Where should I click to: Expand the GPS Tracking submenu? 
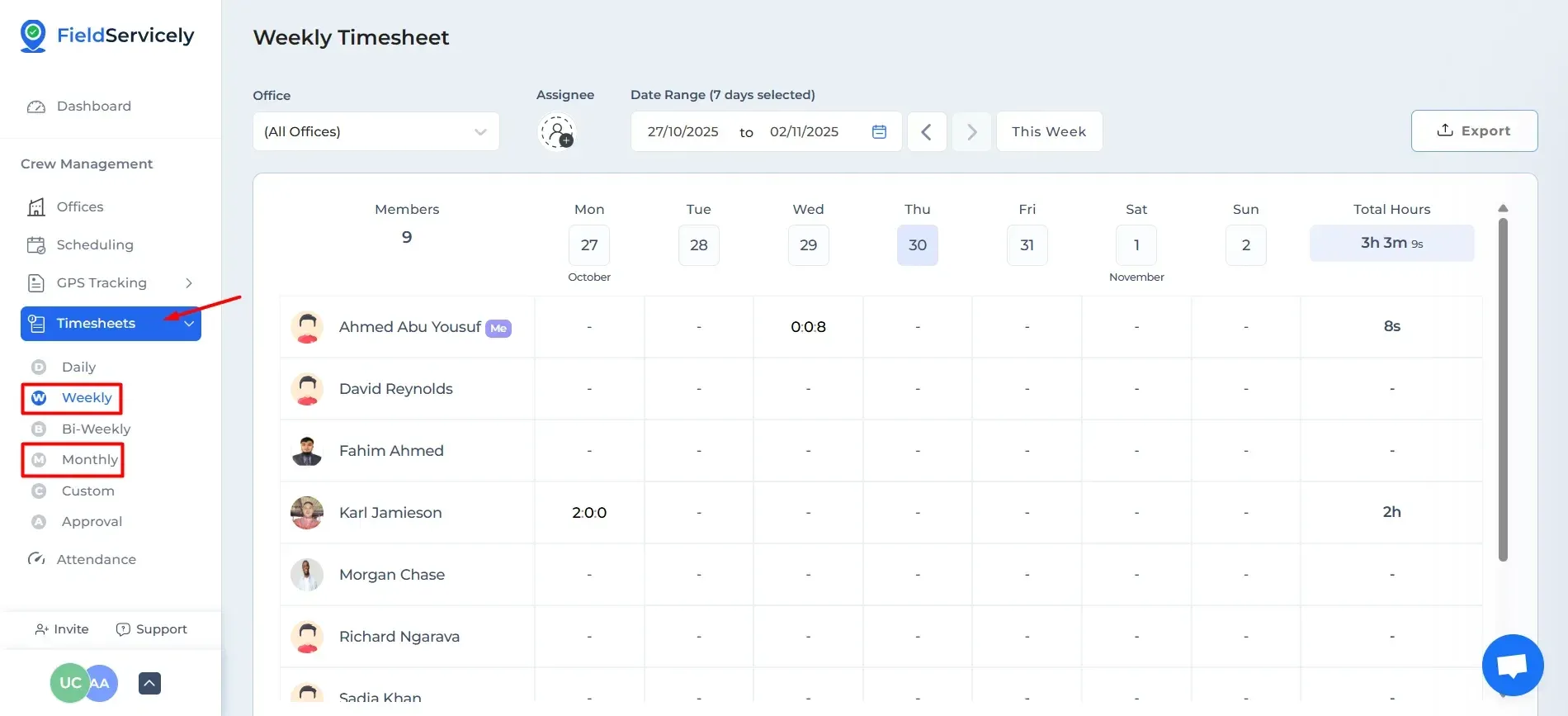coord(188,283)
